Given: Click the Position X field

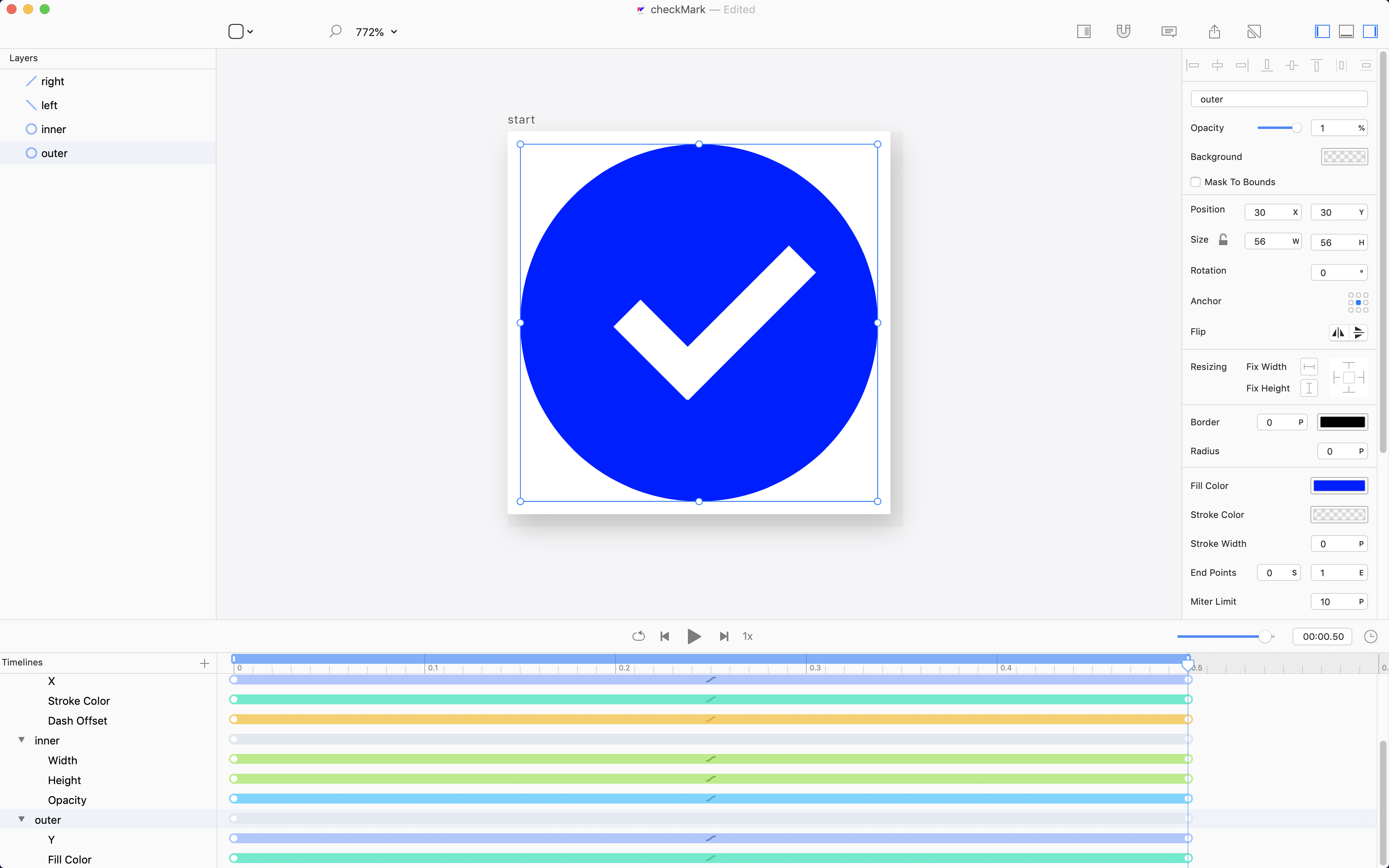Looking at the screenshot, I should pyautogui.click(x=1272, y=212).
